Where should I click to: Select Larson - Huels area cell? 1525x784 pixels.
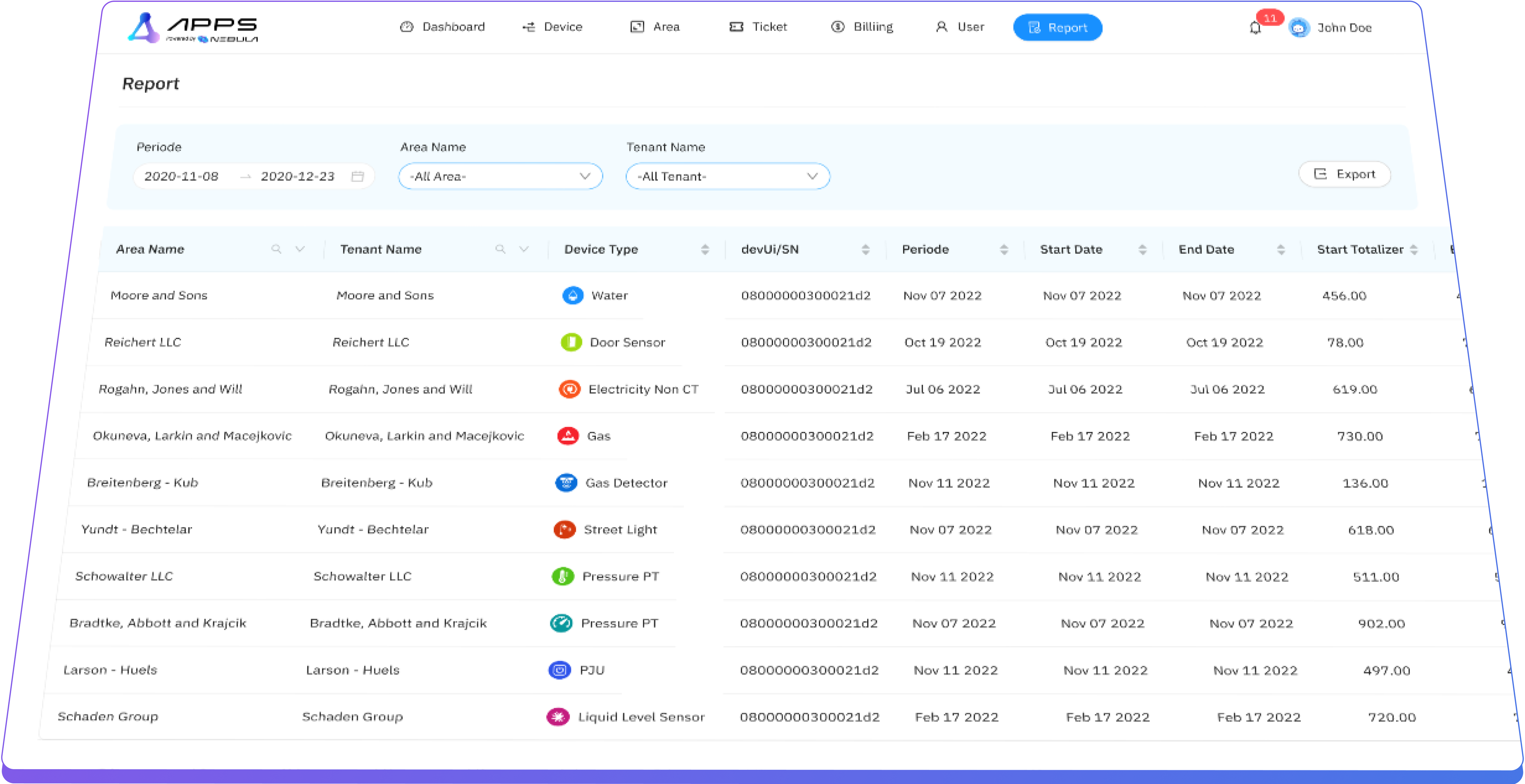(110, 669)
